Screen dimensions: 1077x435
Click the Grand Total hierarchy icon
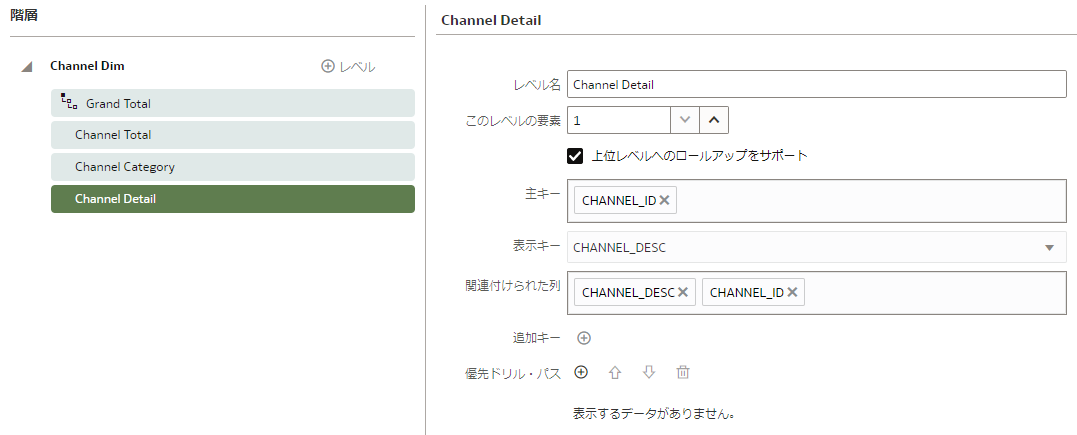(x=69, y=102)
